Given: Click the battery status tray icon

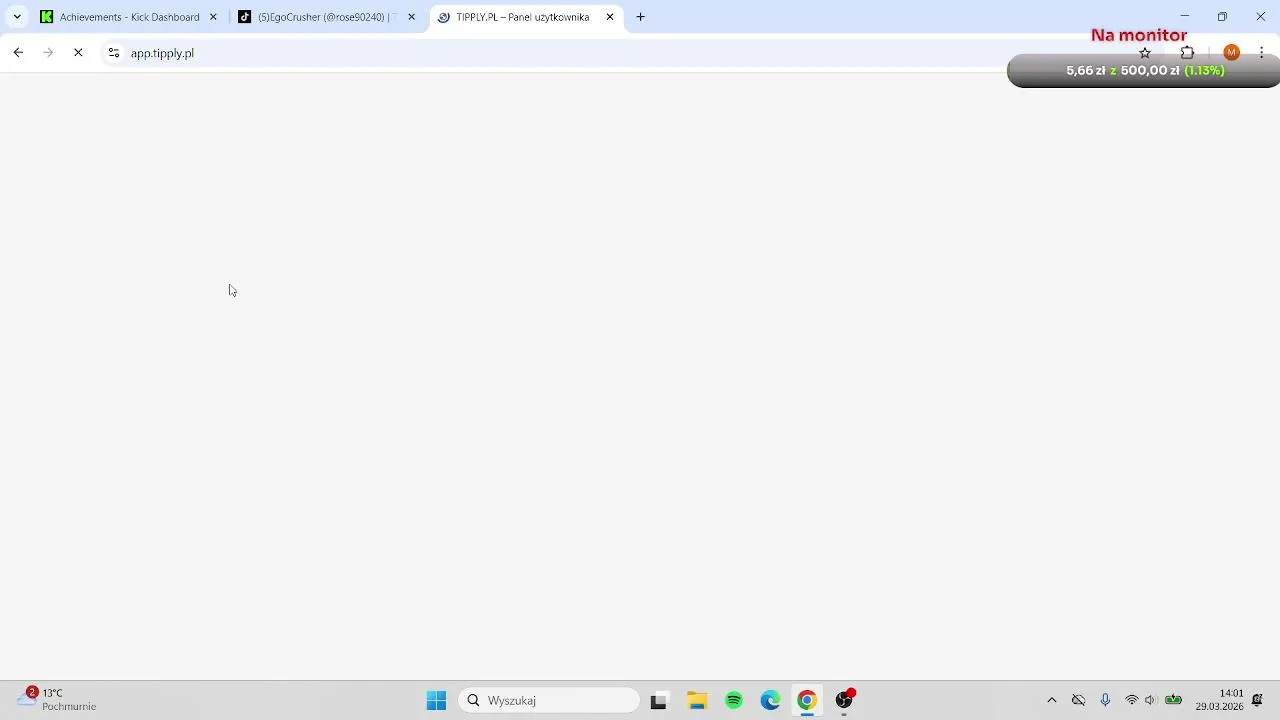Looking at the screenshot, I should (x=1174, y=701).
